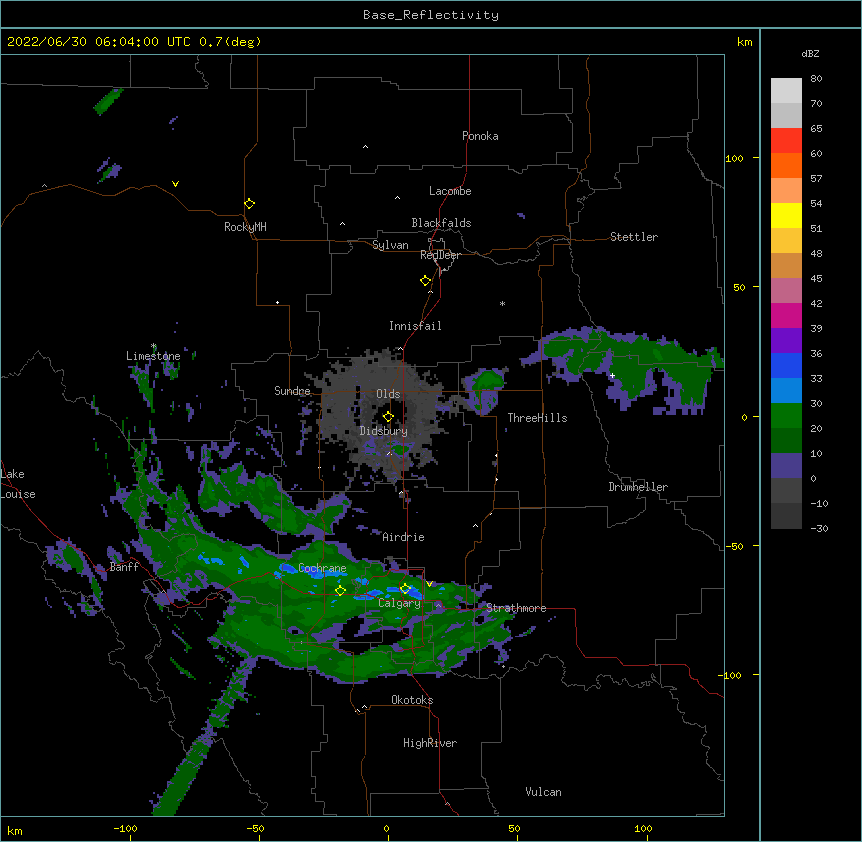Click the slate purple 0-10 dBZ swatch
Screen dimensions: 862x842
[x=786, y=466]
